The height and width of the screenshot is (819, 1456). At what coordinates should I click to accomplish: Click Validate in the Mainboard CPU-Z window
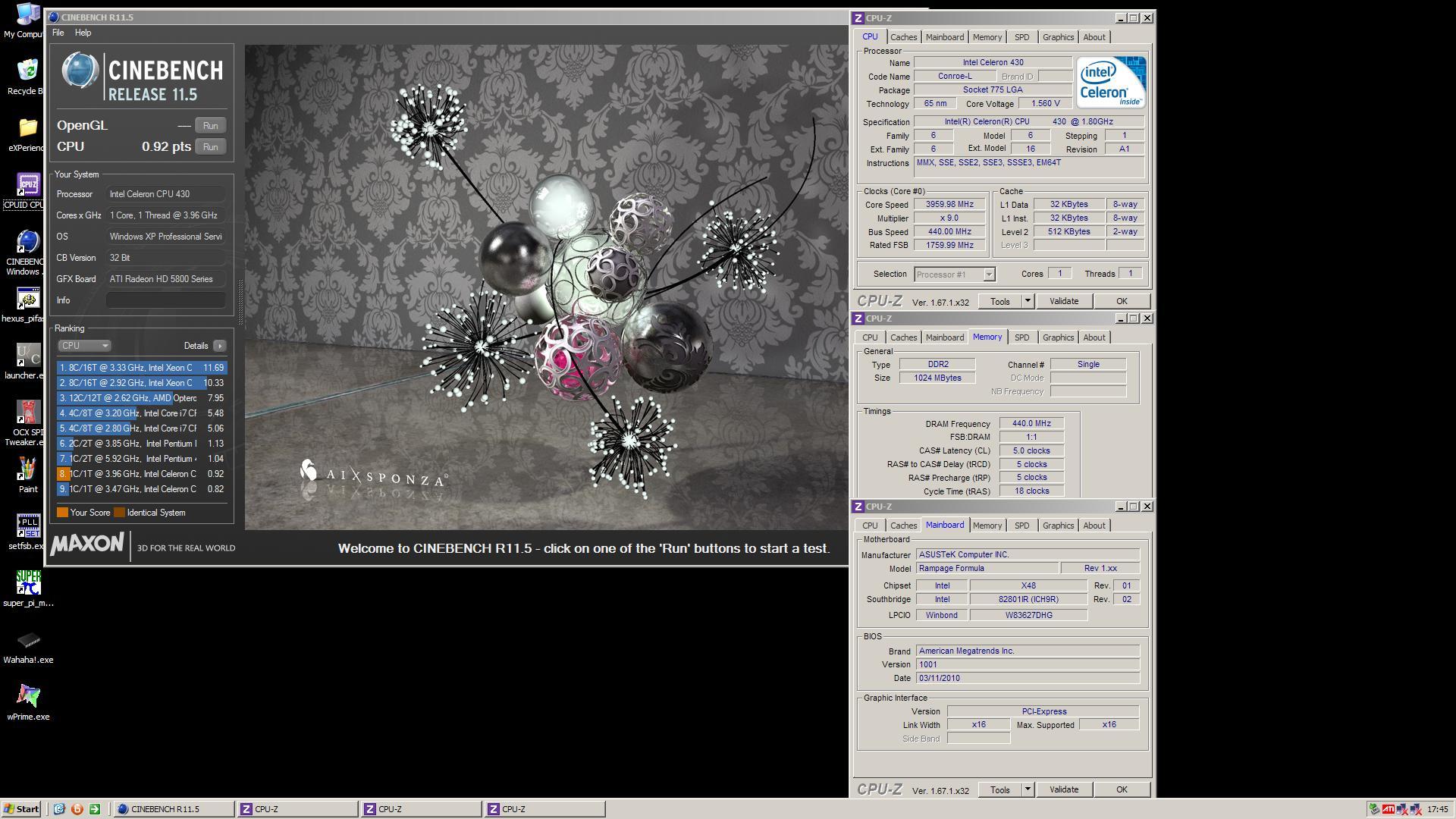(x=1063, y=789)
